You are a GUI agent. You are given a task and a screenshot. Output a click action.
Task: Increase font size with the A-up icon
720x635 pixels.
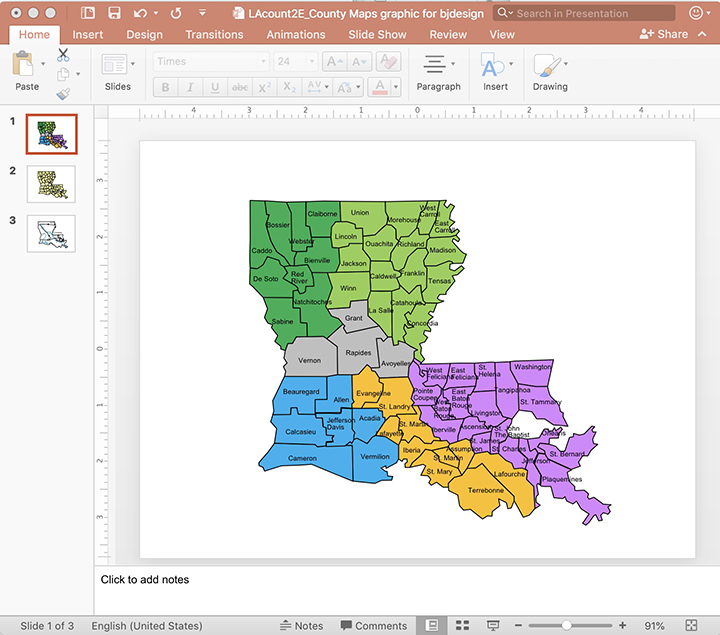334,62
